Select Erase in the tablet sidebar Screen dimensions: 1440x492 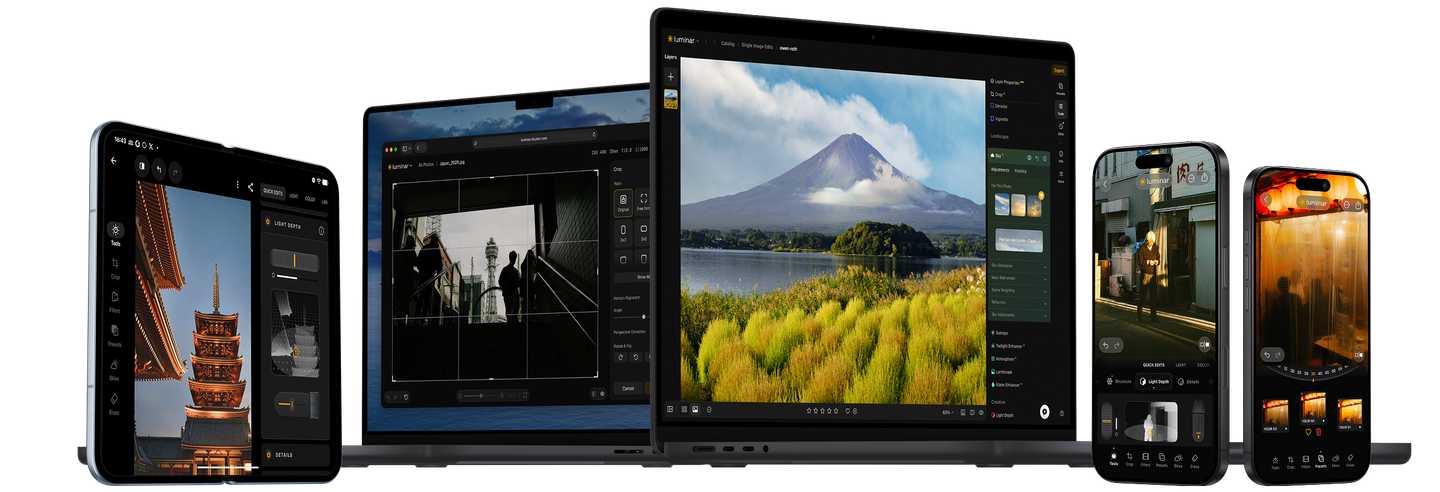114,402
